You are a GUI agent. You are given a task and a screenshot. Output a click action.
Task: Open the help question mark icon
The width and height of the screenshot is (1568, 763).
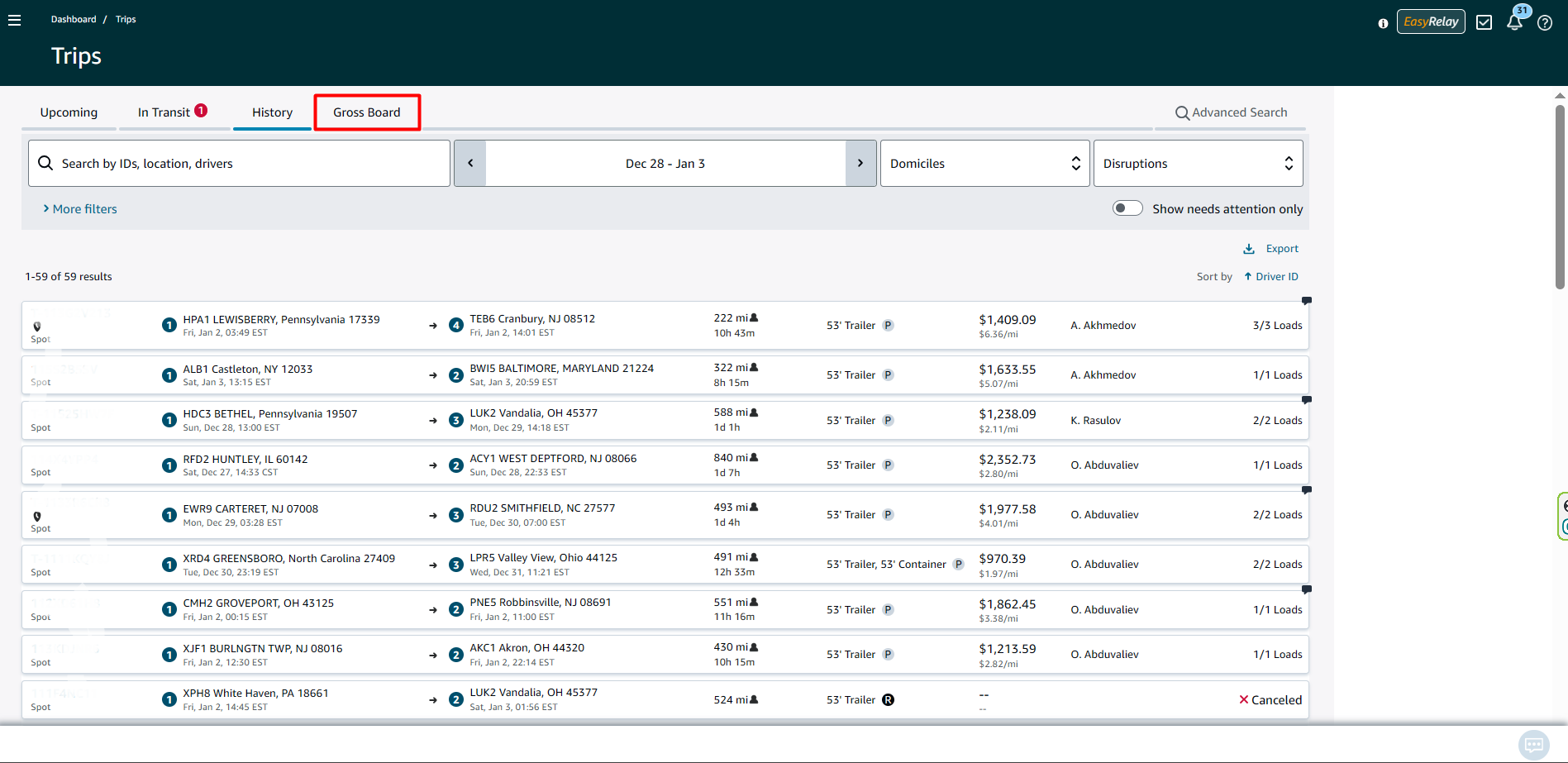point(1544,22)
